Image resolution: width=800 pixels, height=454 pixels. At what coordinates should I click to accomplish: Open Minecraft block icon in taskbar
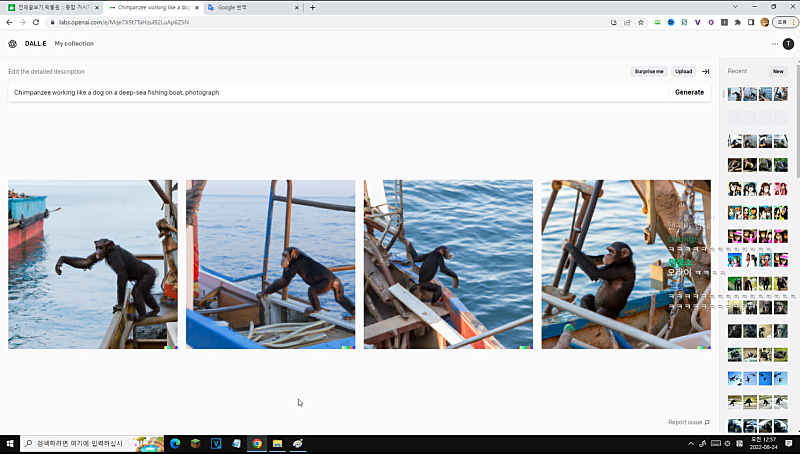[195, 444]
